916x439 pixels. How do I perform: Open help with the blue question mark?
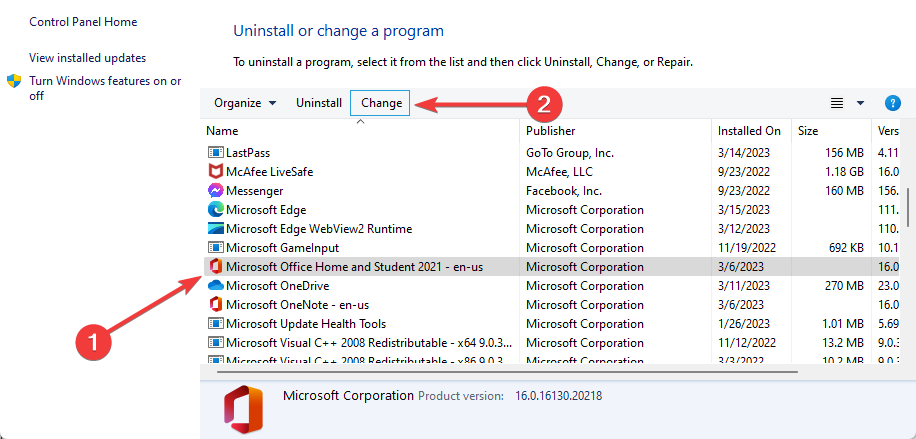click(x=893, y=103)
